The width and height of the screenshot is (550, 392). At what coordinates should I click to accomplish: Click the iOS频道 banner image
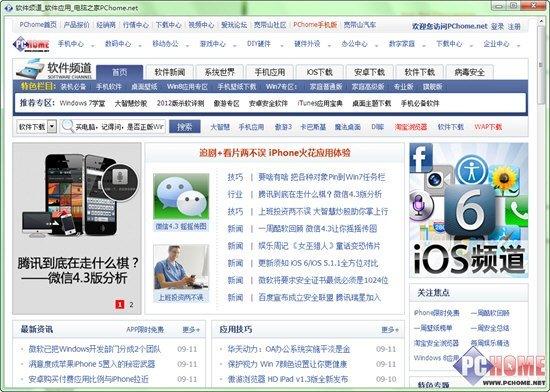(x=469, y=210)
